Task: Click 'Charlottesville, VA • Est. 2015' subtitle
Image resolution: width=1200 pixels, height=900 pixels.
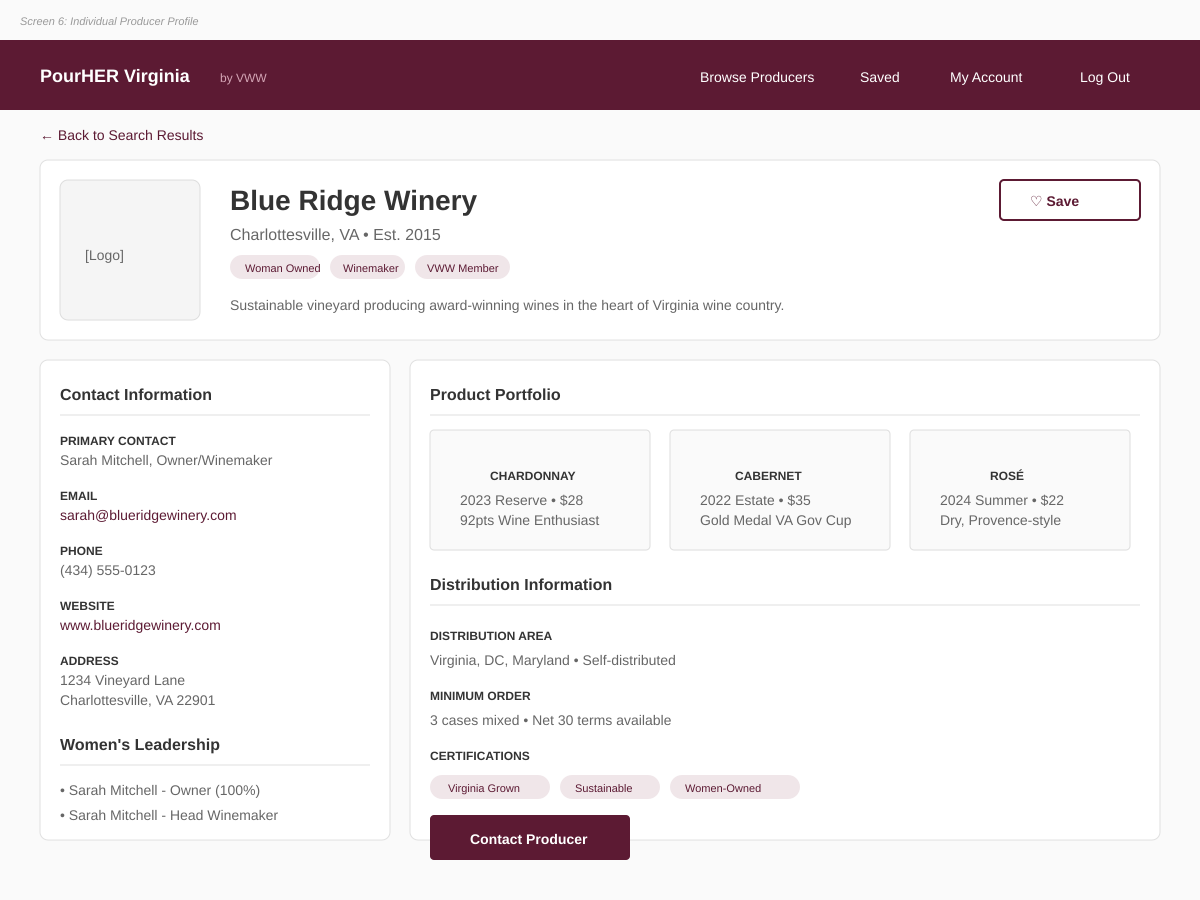Action: [335, 235]
